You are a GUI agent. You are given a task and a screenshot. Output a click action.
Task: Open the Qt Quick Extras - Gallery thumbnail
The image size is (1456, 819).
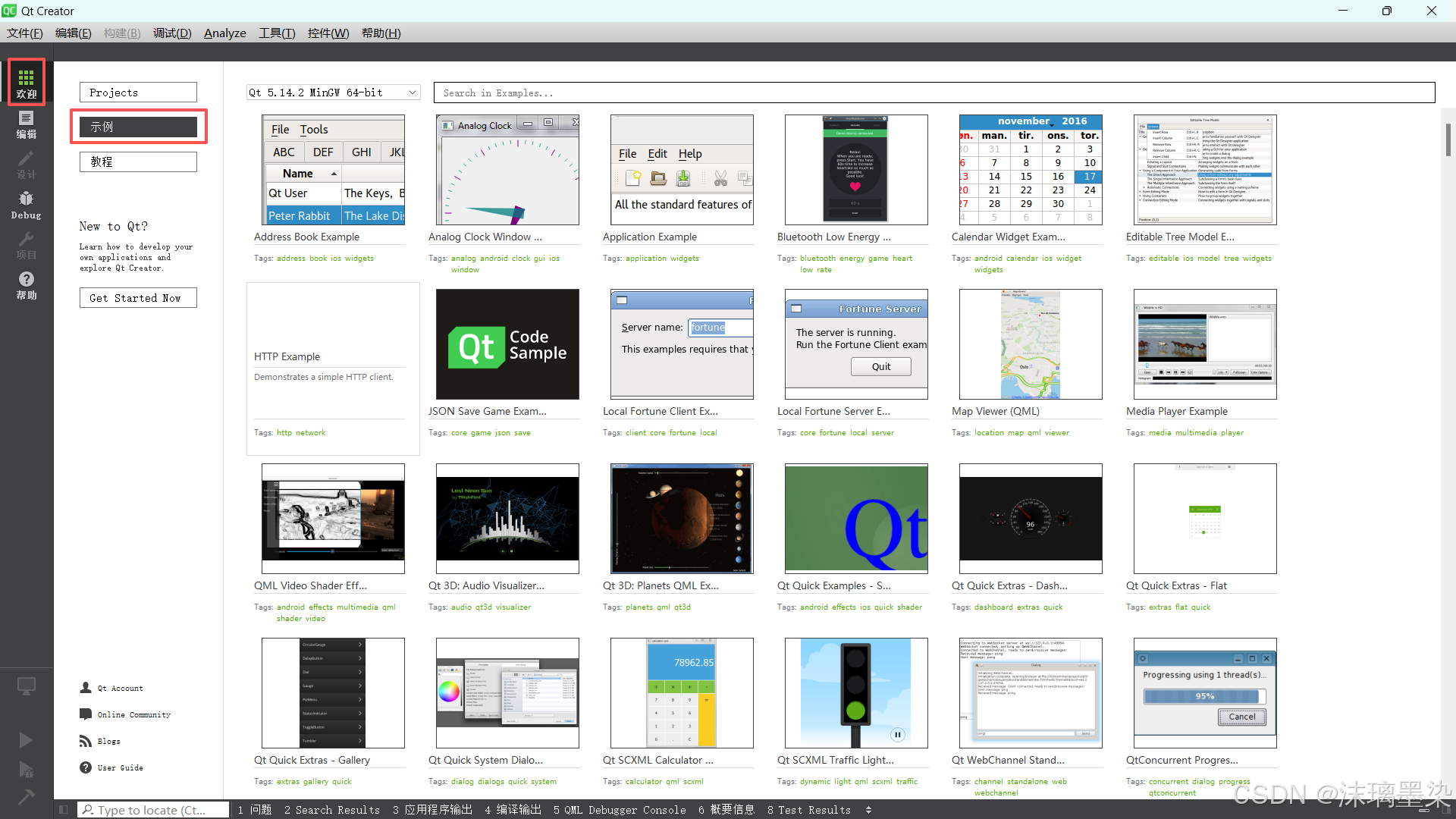[x=333, y=693]
